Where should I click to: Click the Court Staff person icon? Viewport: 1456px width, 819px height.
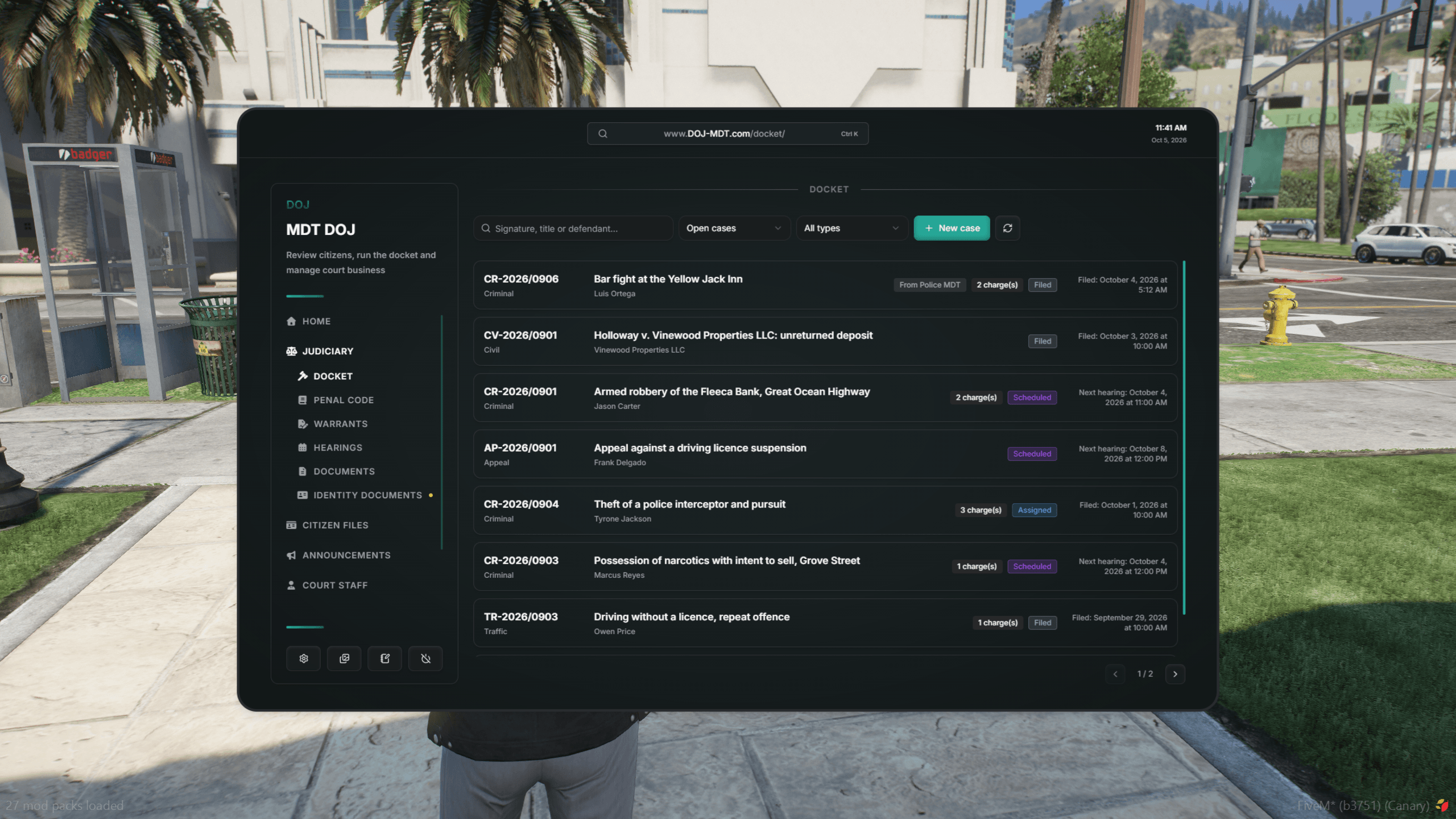[291, 585]
